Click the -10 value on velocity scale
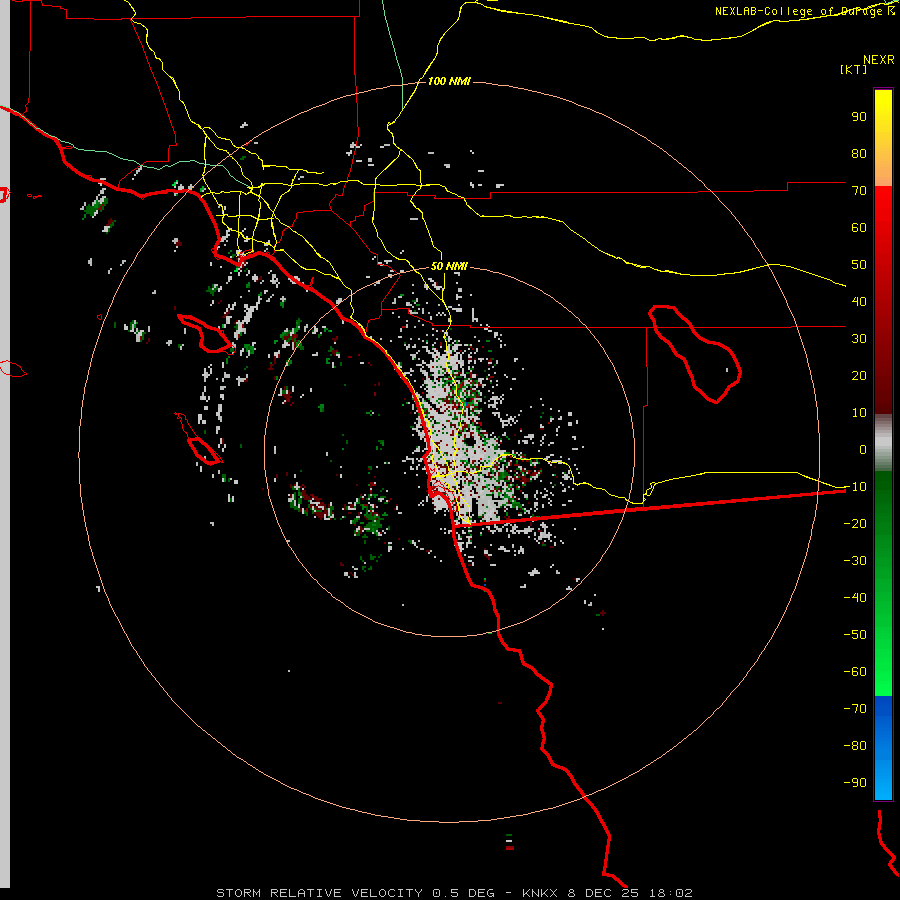Image resolution: width=900 pixels, height=900 pixels. click(x=855, y=487)
